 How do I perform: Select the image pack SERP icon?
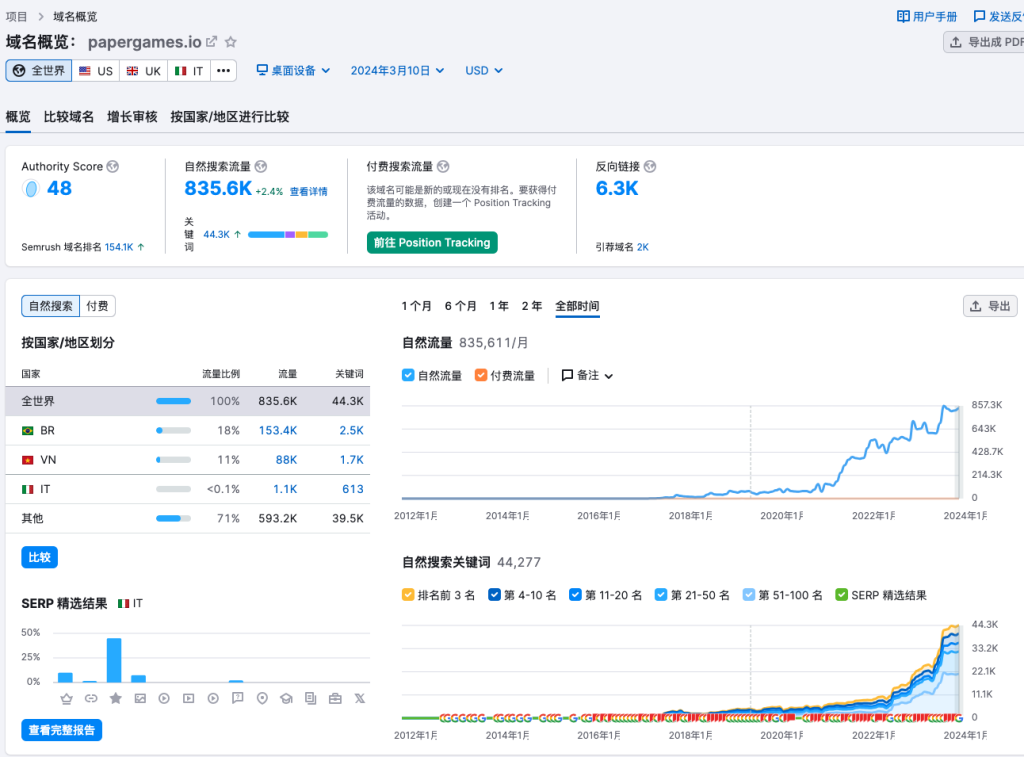pos(140,698)
